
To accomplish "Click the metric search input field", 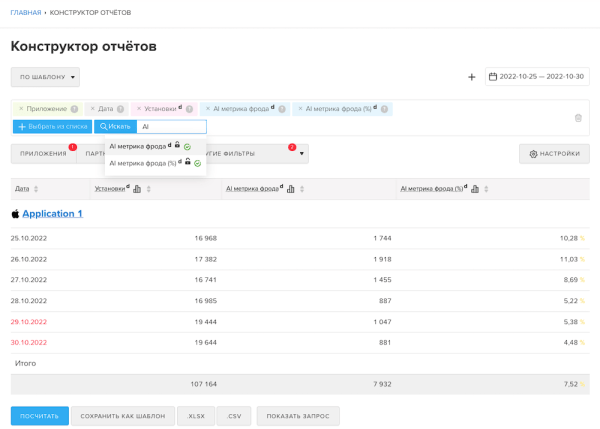I will [x=171, y=127].
